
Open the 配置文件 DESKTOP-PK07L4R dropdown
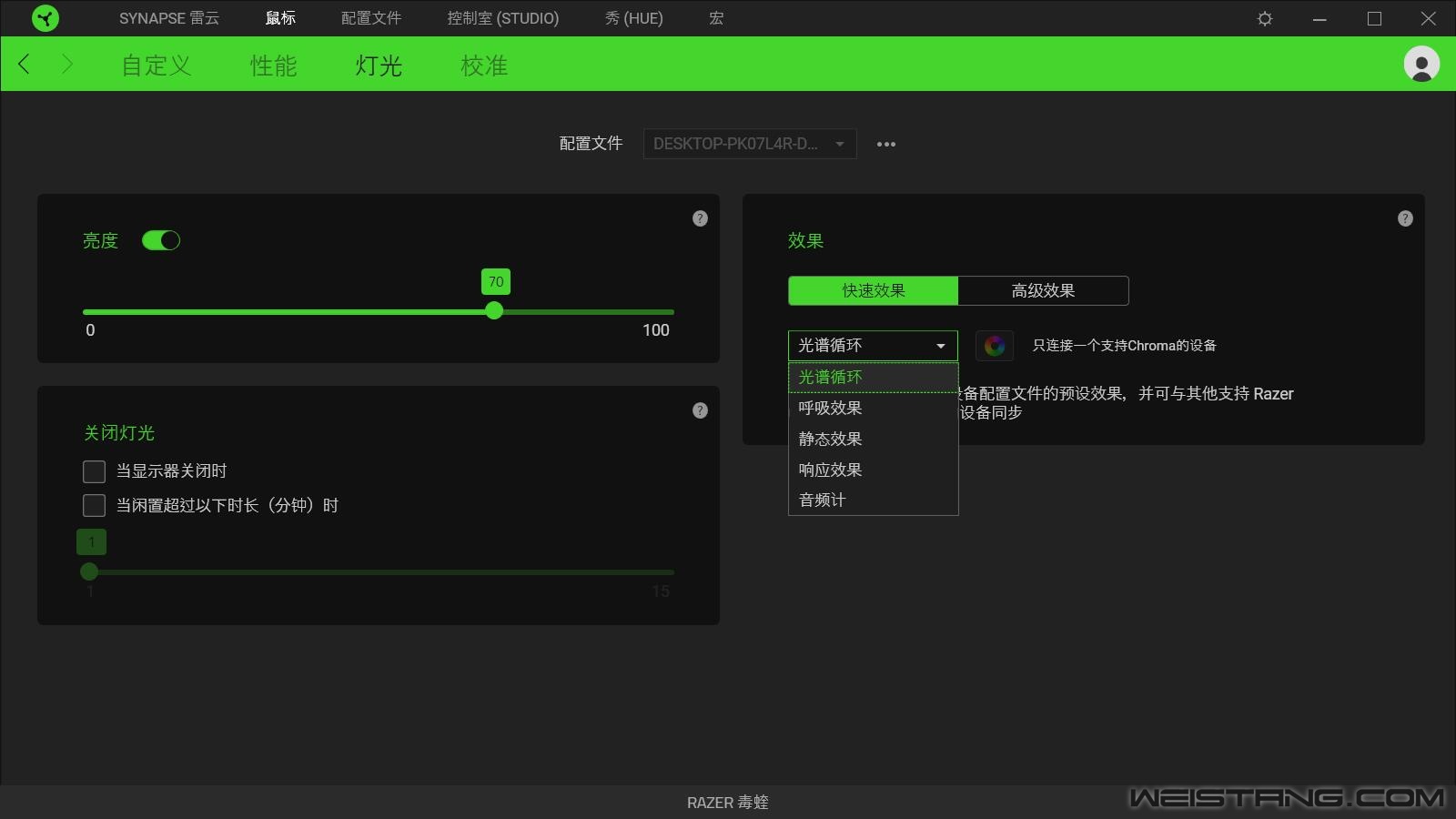coord(750,144)
